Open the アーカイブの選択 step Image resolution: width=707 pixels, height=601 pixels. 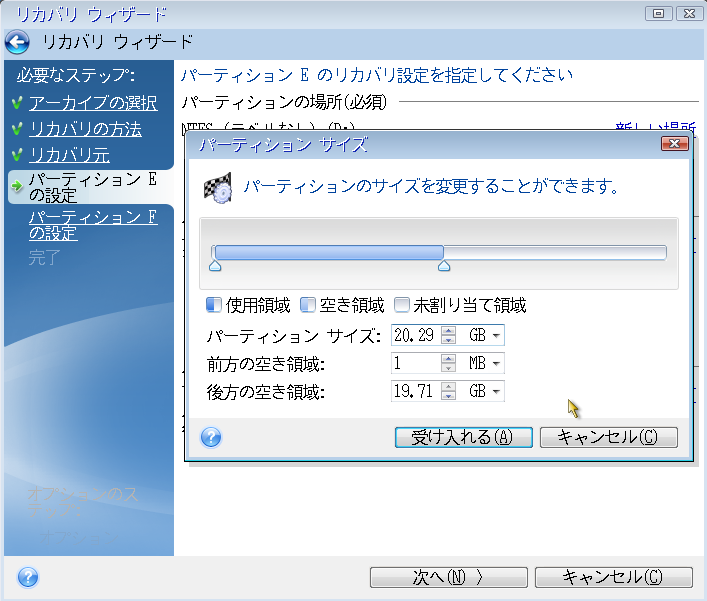[92, 103]
